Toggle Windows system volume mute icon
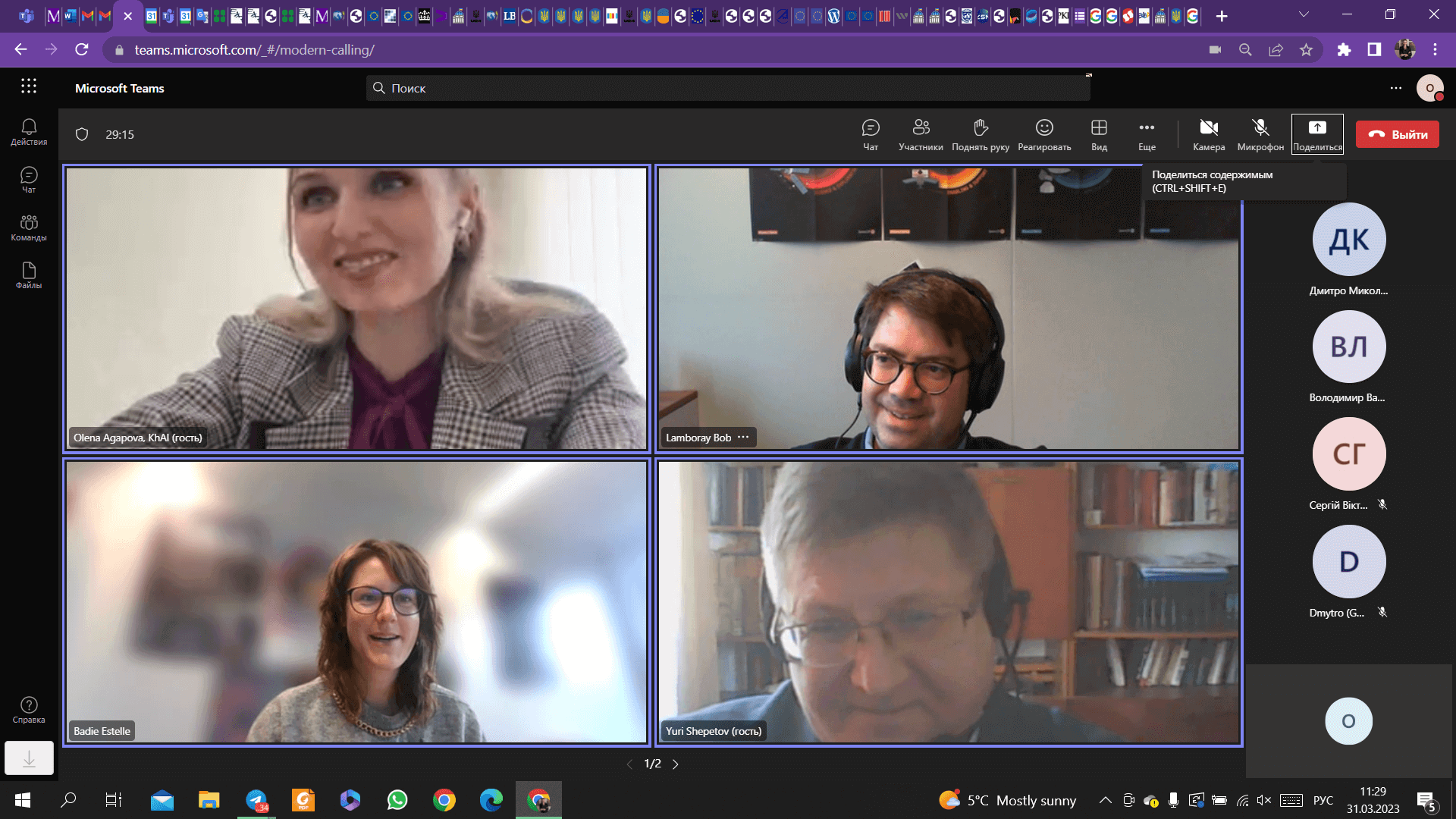This screenshot has height=819, width=1456. click(x=1263, y=800)
